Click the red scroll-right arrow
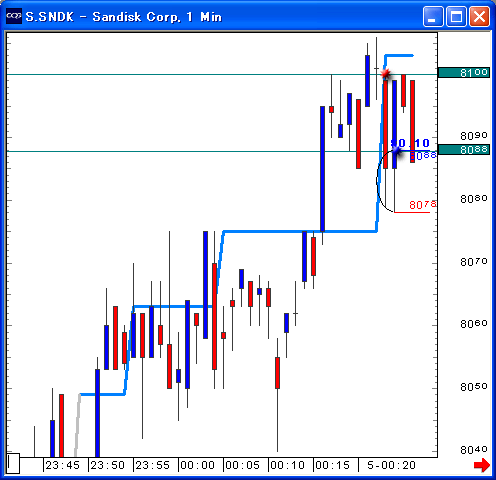Screen dimensions: 496x480 pyautogui.click(x=482, y=465)
